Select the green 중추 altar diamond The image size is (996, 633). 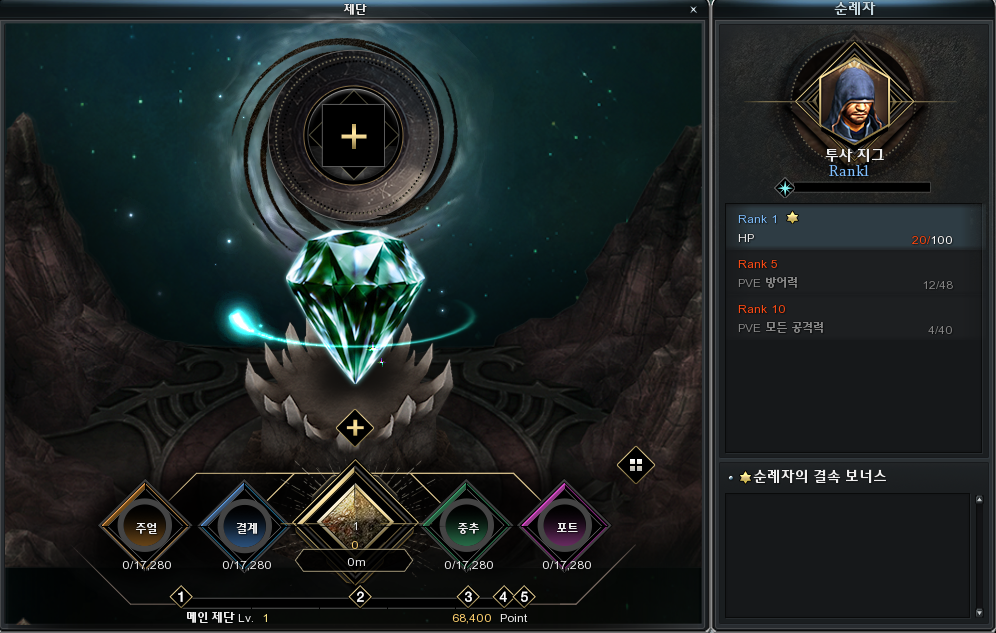point(468,526)
